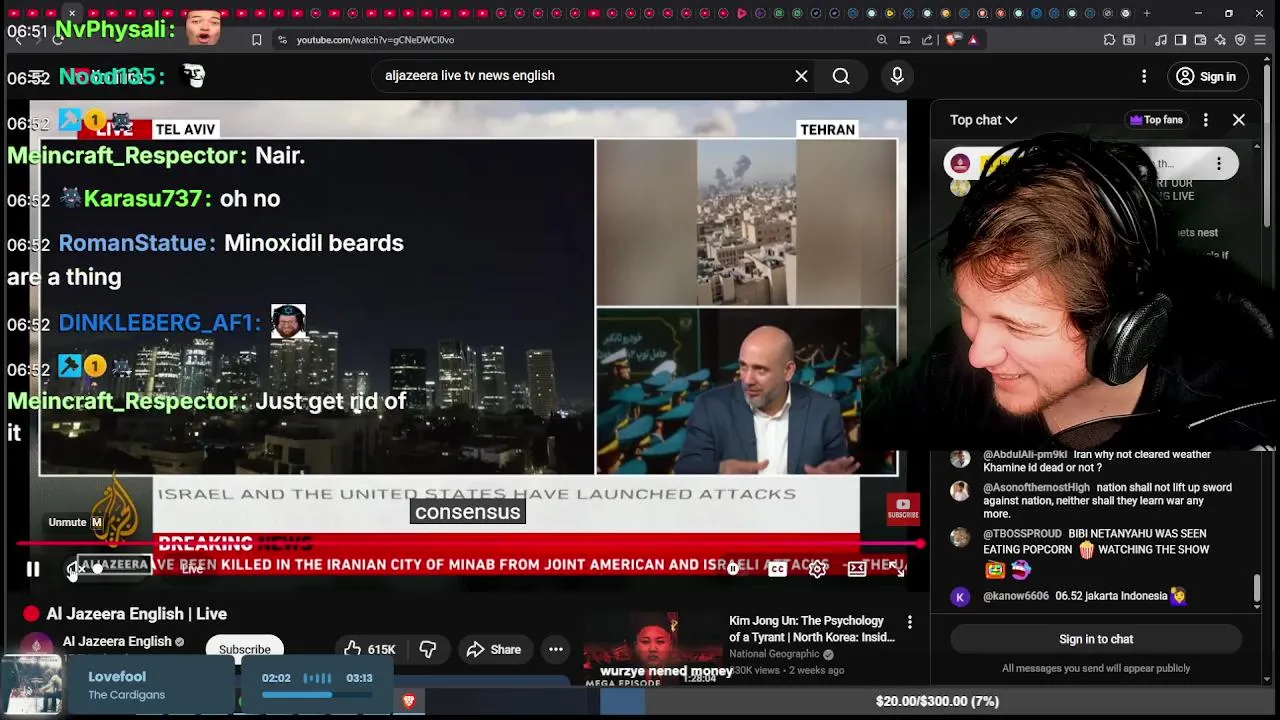1280x720 pixels.
Task: Click the site info icon before URL
Action: pos(283,40)
